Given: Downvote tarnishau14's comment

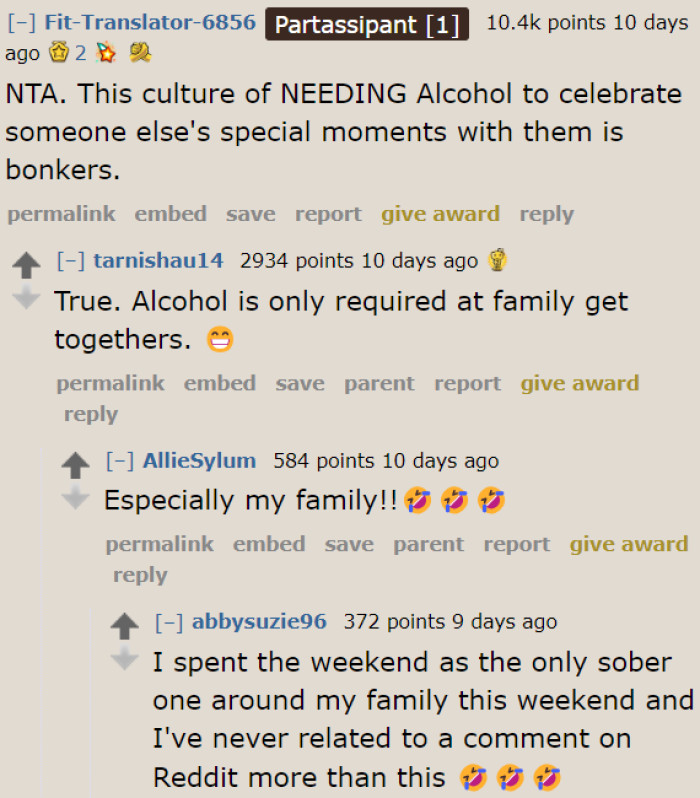Looking at the screenshot, I should 27,297.
